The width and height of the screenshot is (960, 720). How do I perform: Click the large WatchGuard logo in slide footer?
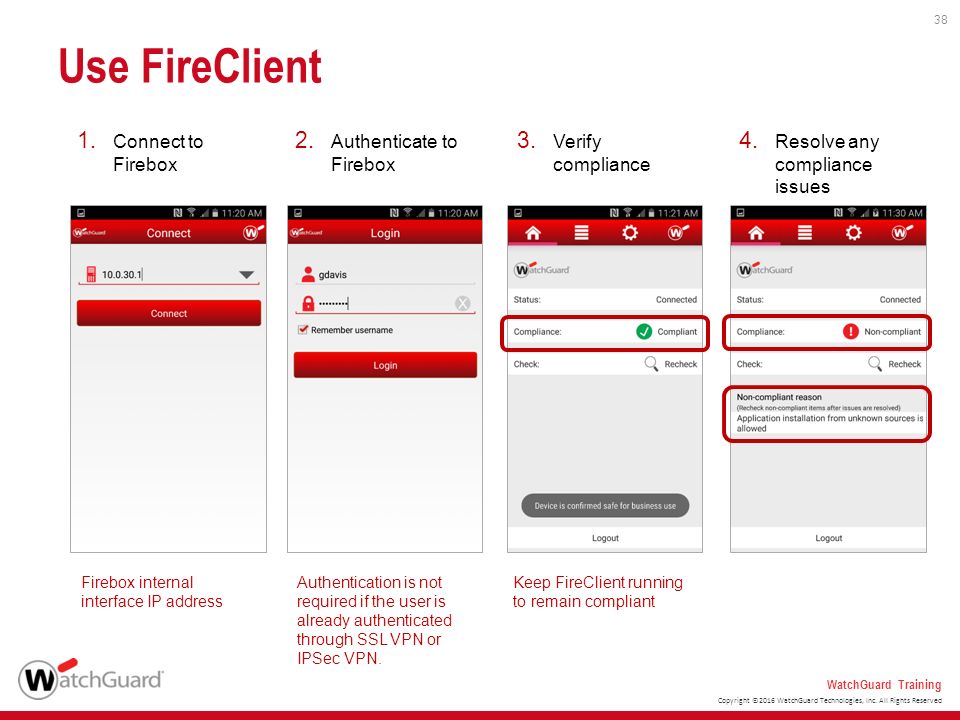(91, 678)
